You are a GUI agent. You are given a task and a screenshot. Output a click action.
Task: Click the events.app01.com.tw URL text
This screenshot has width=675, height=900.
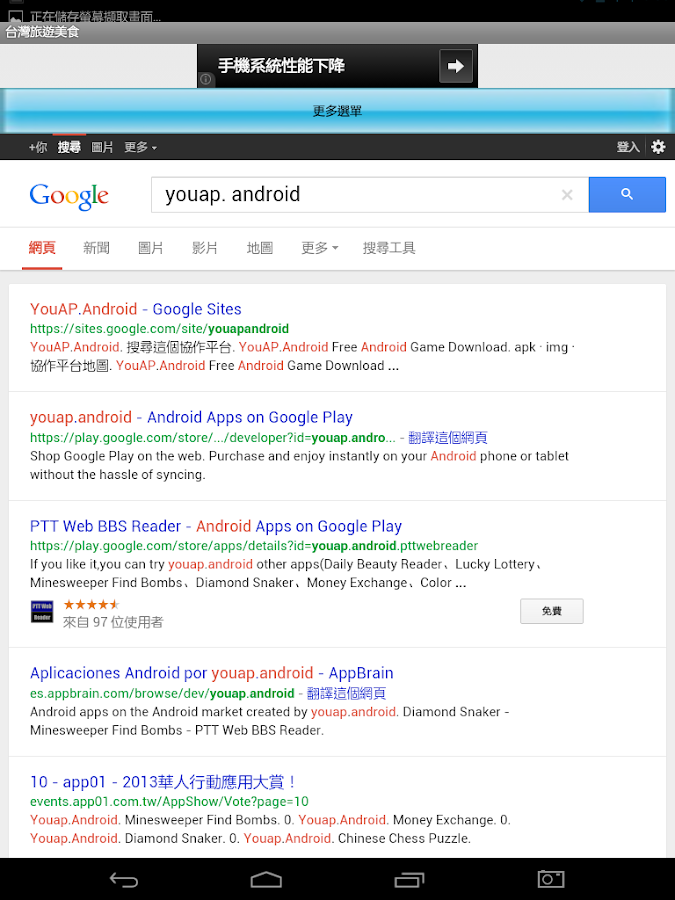coord(169,801)
